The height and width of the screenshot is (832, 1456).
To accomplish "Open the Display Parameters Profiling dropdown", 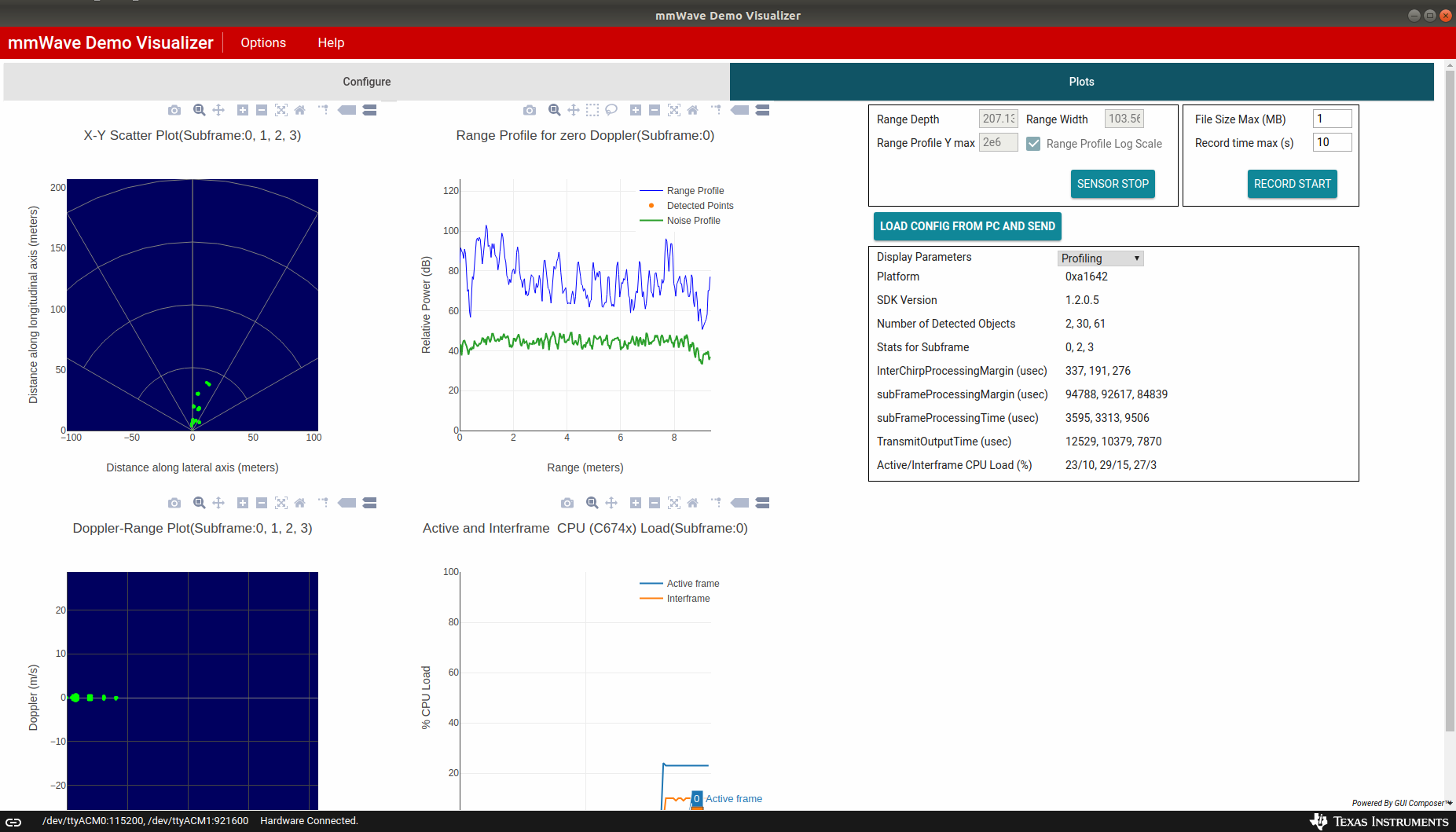I will (1100, 258).
